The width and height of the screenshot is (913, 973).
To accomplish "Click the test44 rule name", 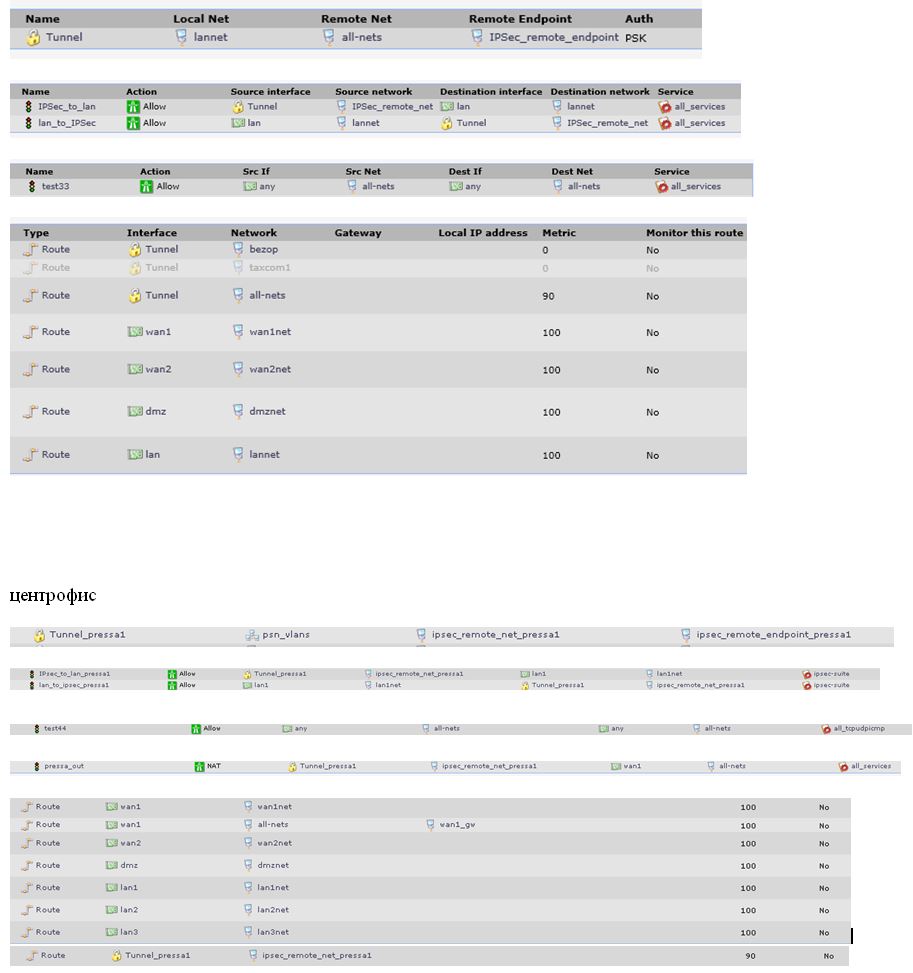I will pos(55,729).
